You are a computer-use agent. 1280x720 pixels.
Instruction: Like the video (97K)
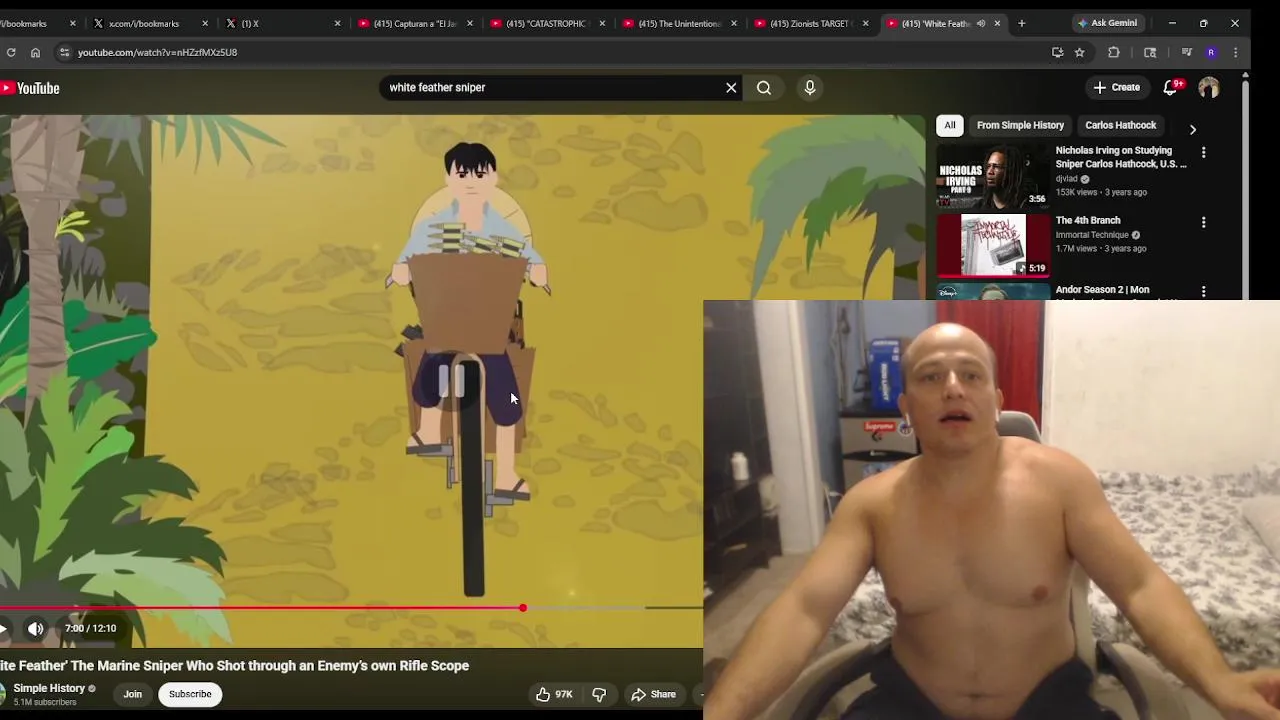(x=554, y=694)
